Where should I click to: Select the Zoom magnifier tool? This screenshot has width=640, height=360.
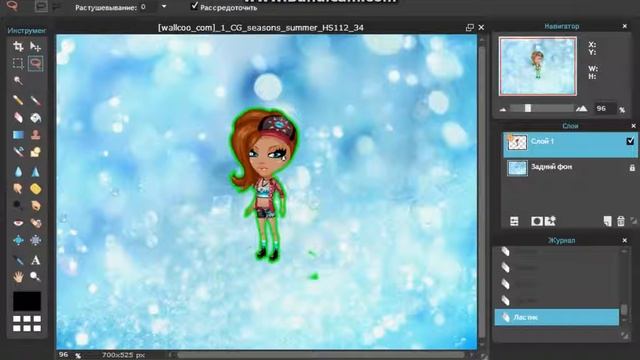[36, 277]
